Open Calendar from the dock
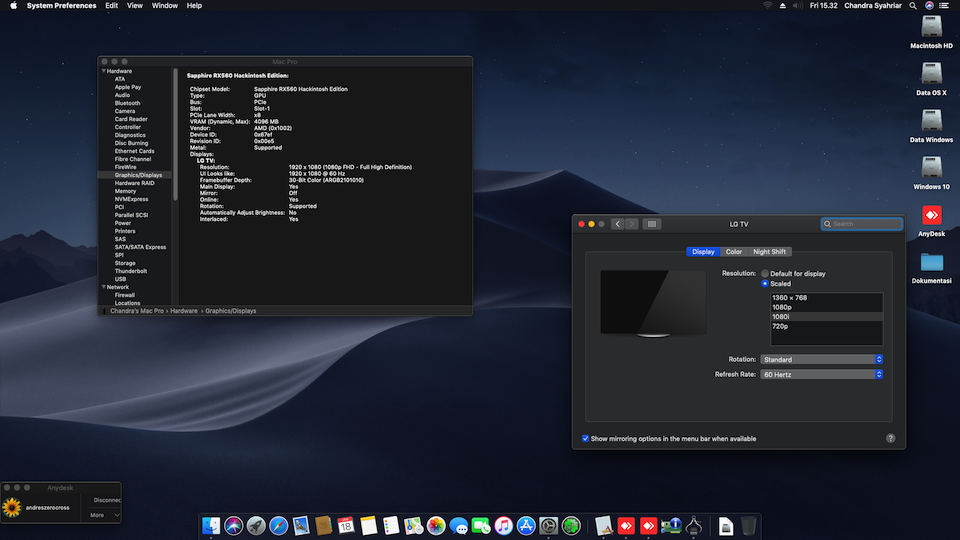This screenshot has height=540, width=960. click(x=346, y=526)
